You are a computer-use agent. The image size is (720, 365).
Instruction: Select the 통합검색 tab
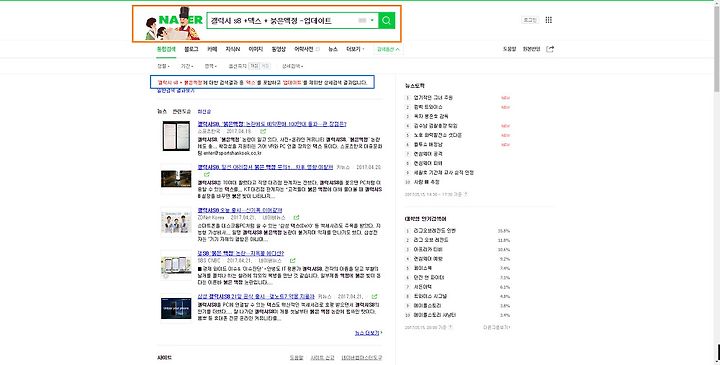[166, 49]
